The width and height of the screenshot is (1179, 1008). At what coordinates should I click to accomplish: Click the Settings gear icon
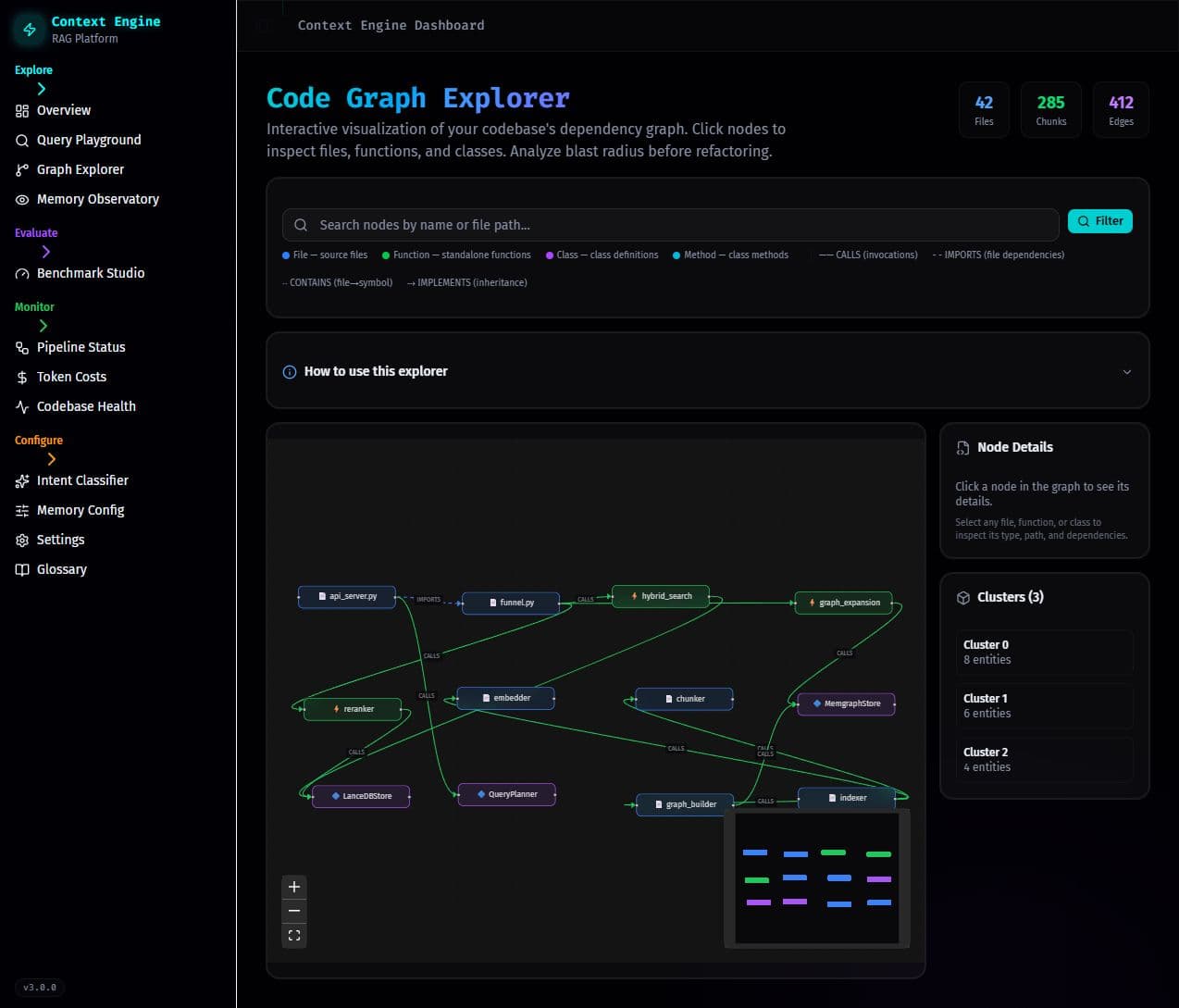tap(22, 541)
